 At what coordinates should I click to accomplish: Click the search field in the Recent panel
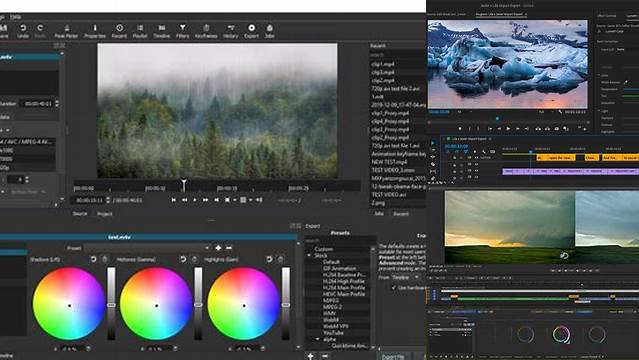pos(398,55)
